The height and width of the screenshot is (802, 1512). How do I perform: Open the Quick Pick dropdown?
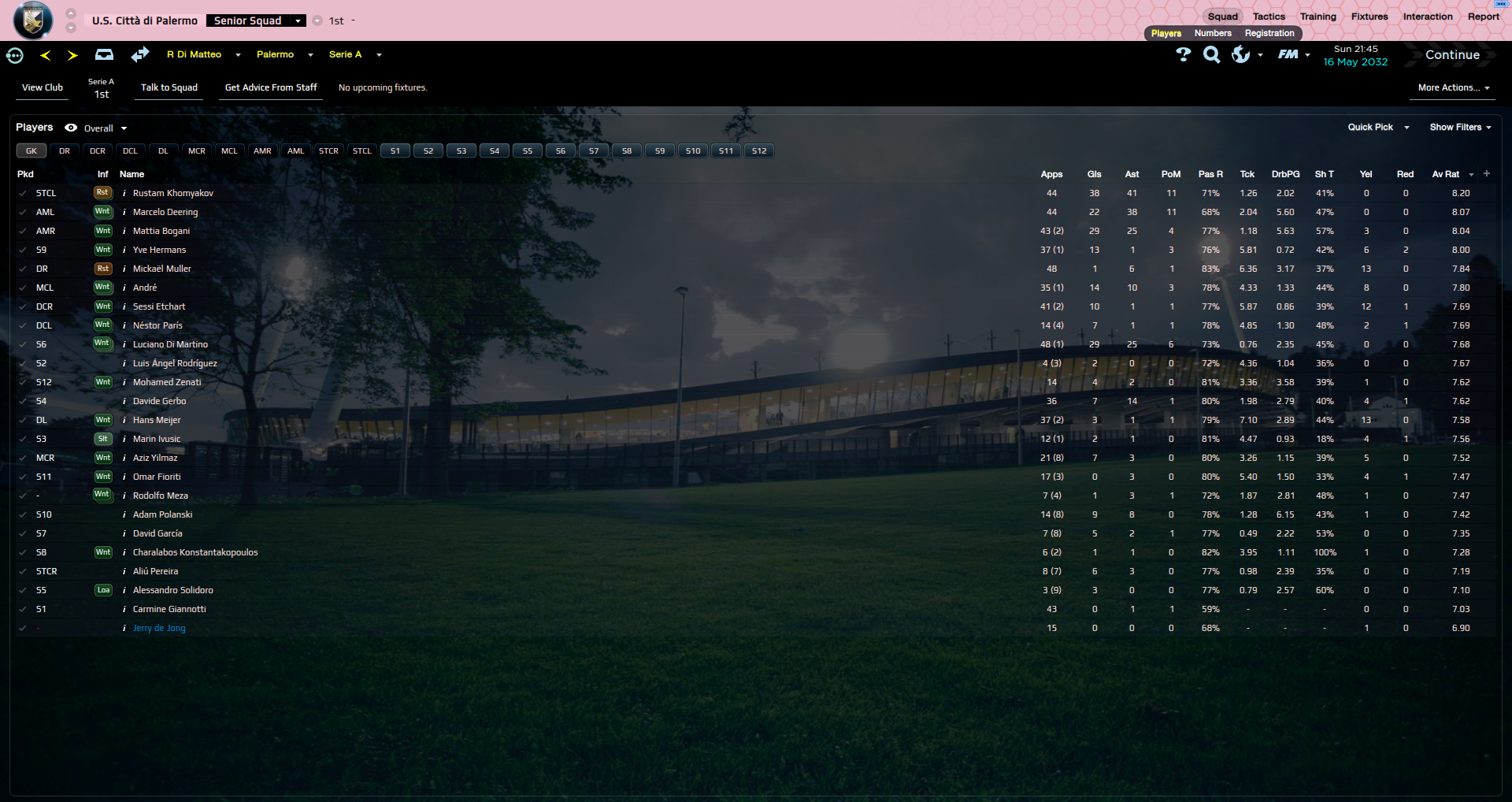click(x=1378, y=127)
